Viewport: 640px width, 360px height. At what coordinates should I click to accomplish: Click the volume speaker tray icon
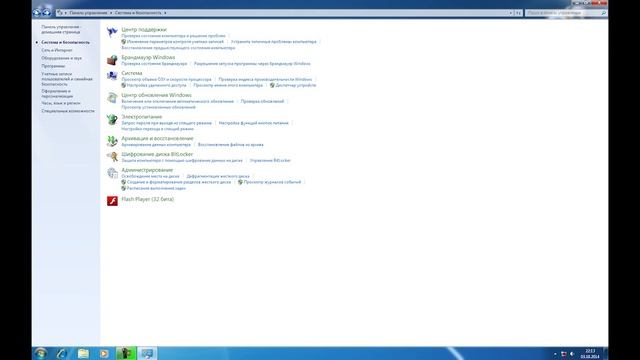point(572,354)
